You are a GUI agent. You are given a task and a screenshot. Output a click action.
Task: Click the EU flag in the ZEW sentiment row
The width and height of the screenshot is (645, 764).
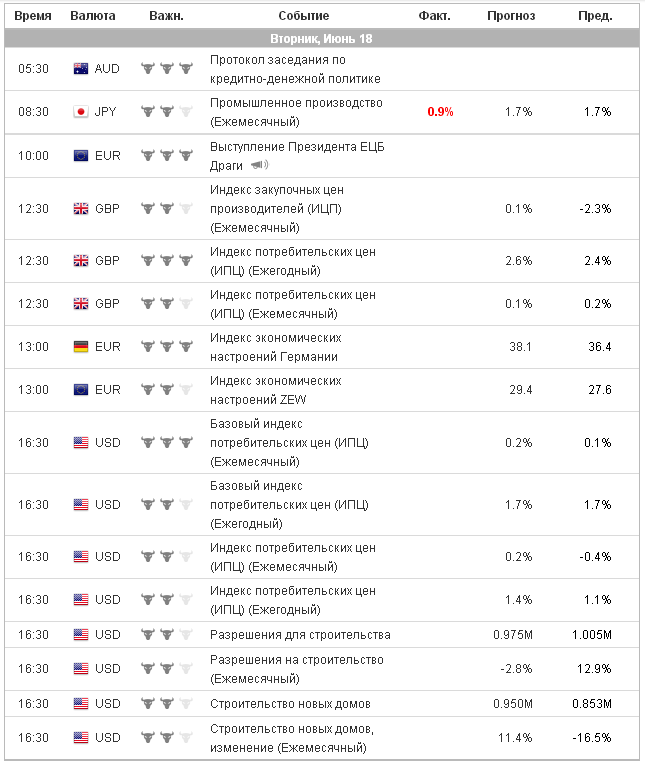pyautogui.click(x=82, y=389)
